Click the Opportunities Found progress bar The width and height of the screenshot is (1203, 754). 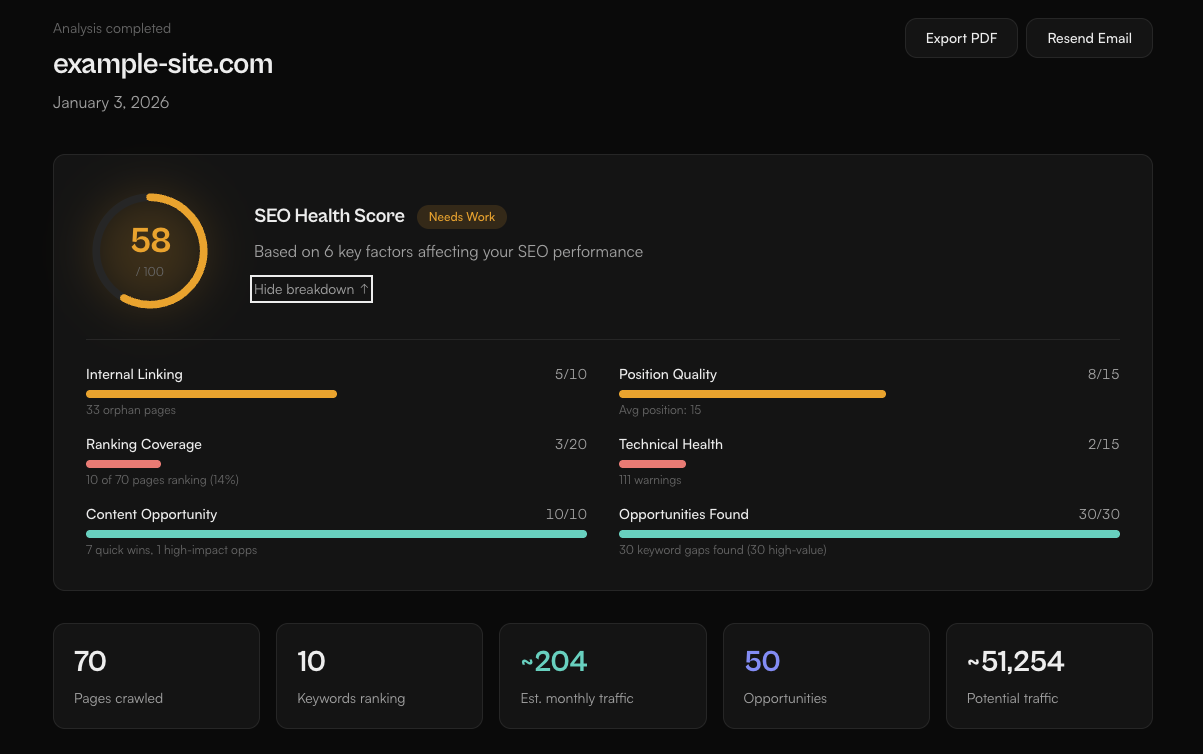pos(869,534)
